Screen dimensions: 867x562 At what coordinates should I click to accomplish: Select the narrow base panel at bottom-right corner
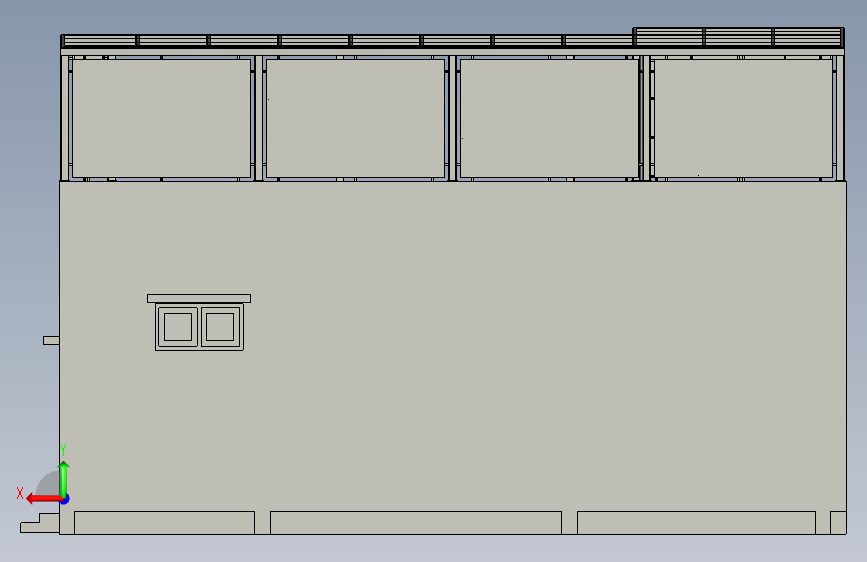(838, 523)
